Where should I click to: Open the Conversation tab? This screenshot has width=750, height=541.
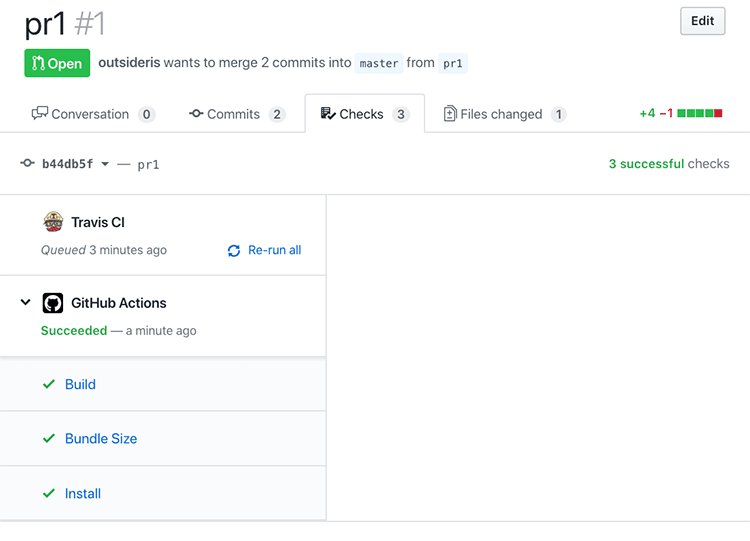click(93, 114)
